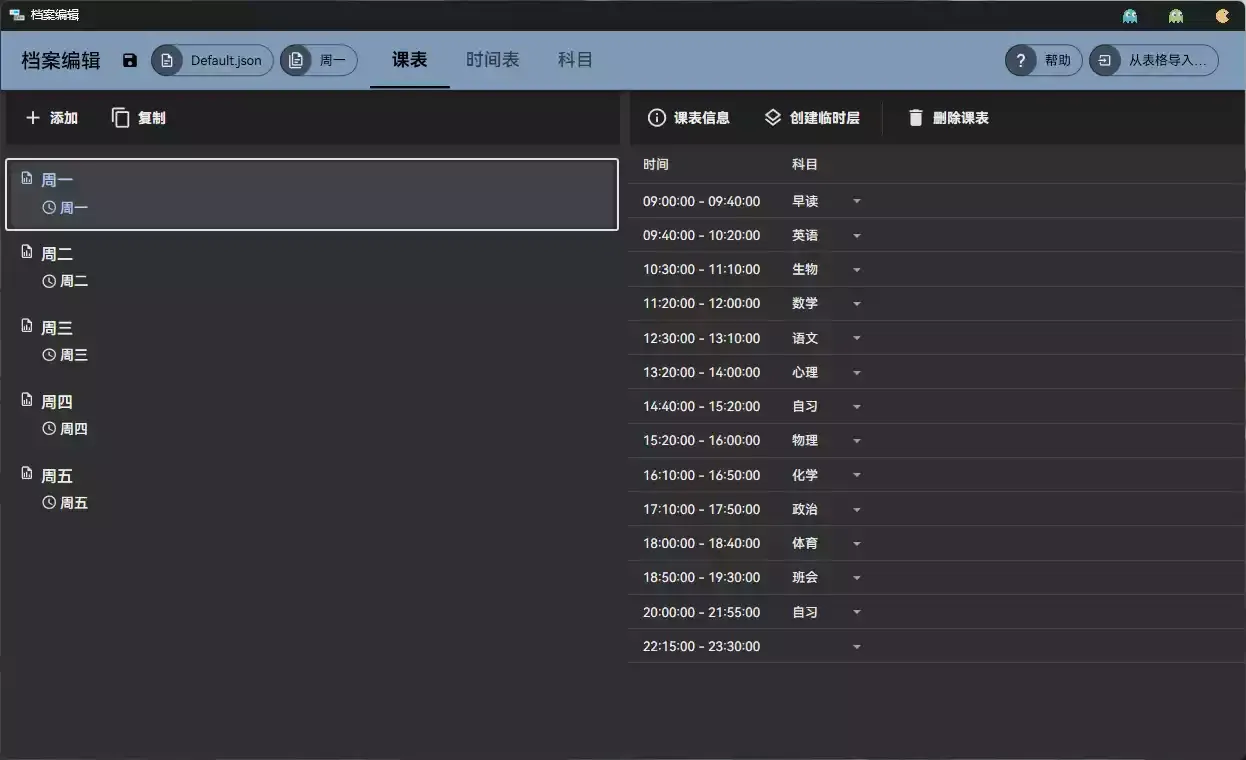Viewport: 1246px width, 760px height.
Task: Open subject dropdown for the 体育 row
Action: coord(857,544)
